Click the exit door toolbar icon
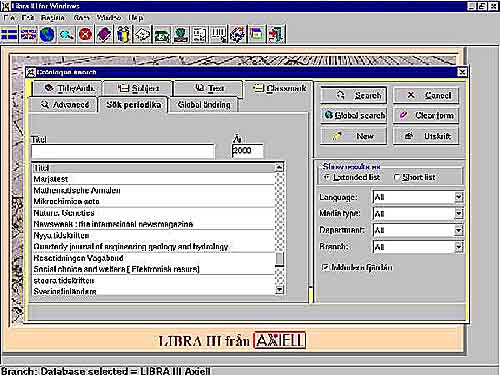This screenshot has width=500, height=375. (x=276, y=34)
